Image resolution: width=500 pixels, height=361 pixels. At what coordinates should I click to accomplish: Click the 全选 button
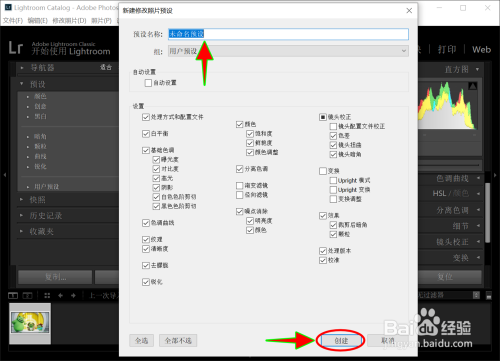[141, 340]
